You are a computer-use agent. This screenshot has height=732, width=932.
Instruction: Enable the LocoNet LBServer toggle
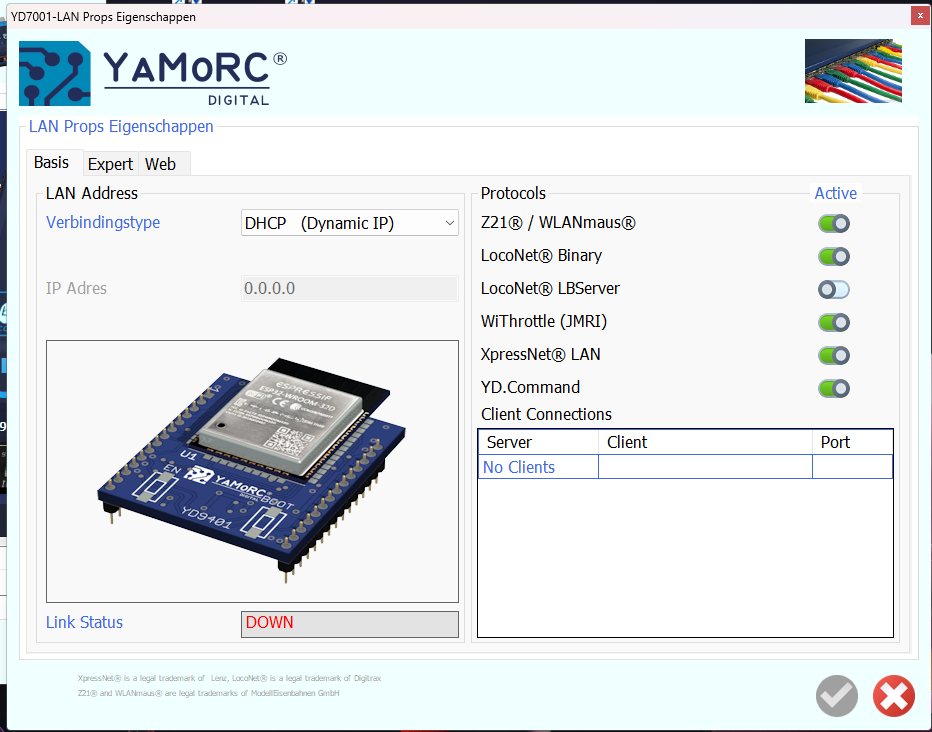tap(834, 289)
